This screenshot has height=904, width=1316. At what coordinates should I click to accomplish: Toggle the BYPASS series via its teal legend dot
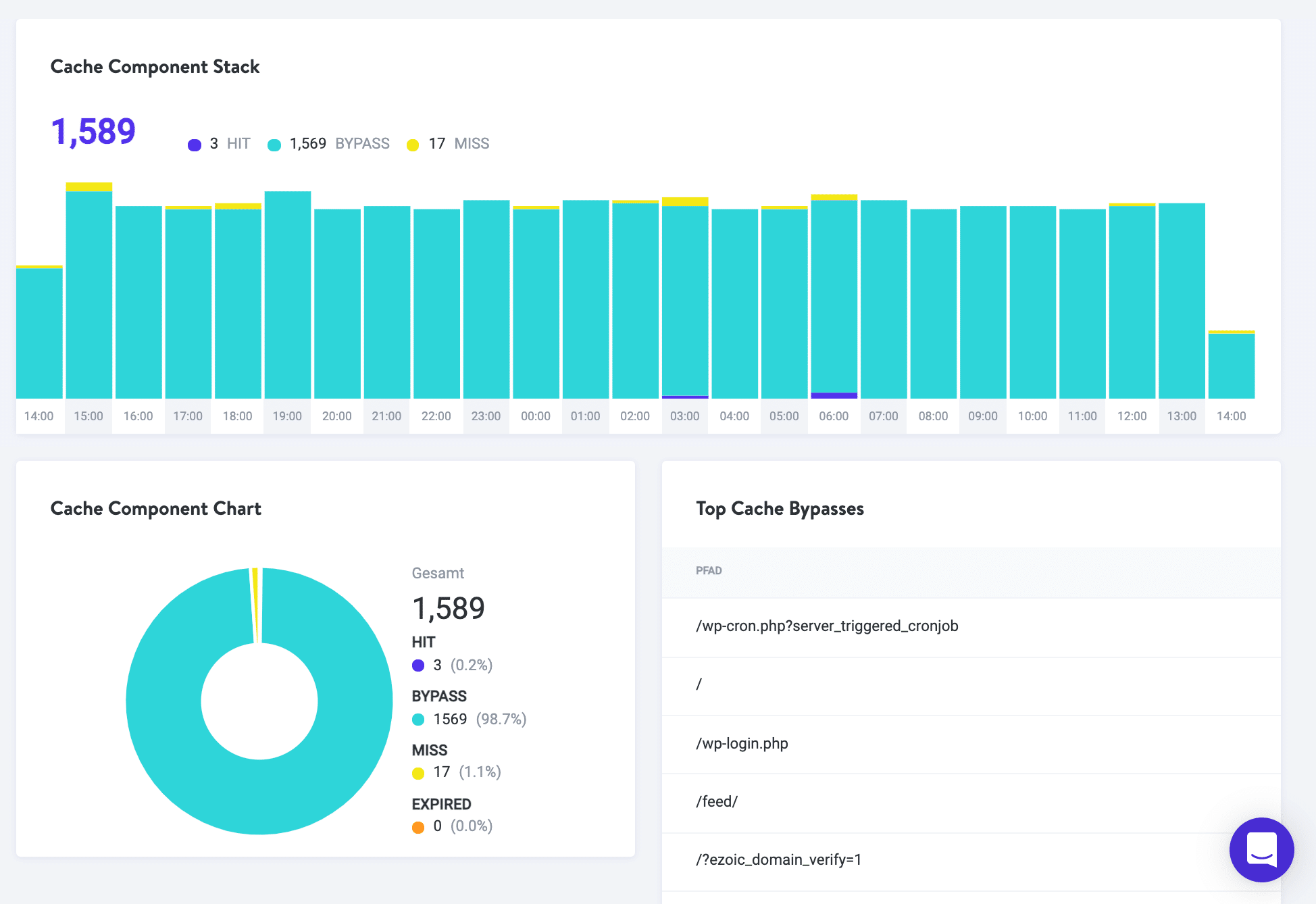pos(275,144)
